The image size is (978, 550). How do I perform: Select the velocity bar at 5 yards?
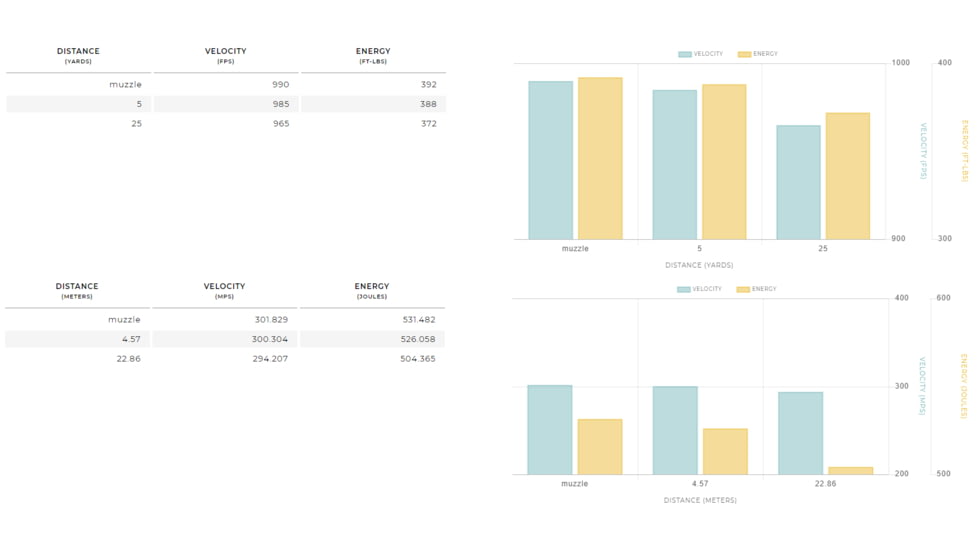pos(674,165)
